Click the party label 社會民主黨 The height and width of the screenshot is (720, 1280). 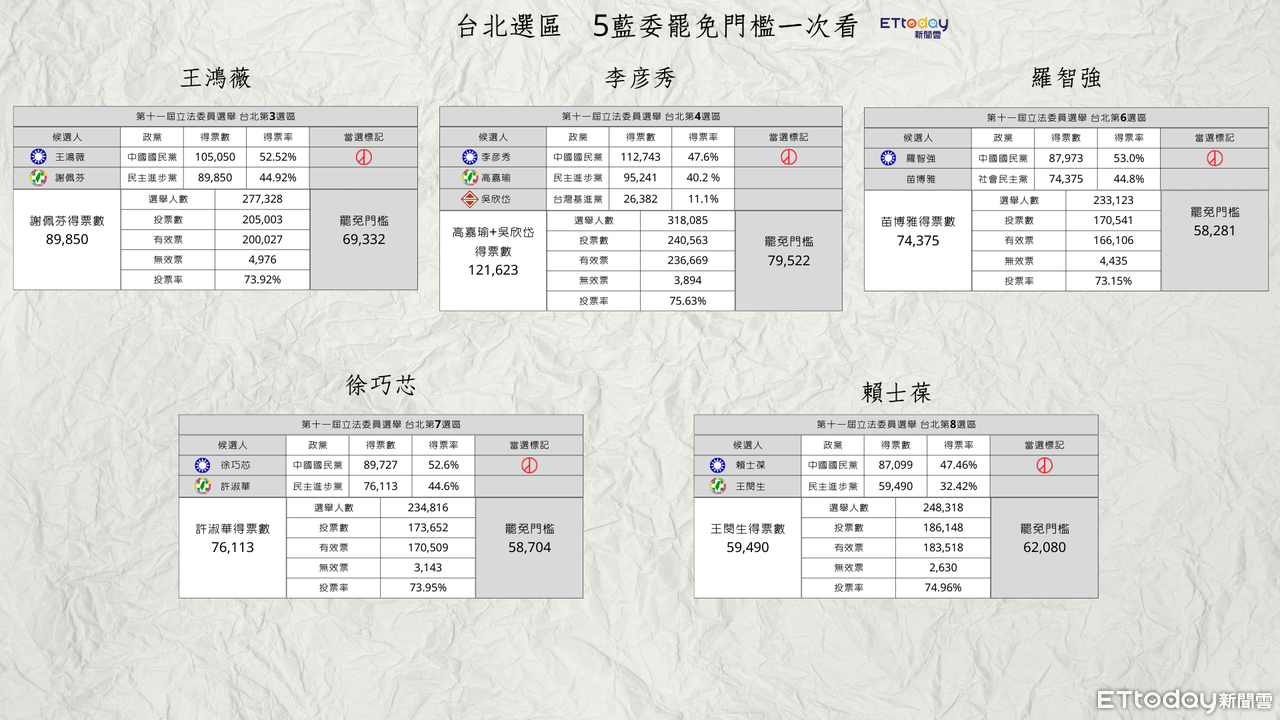click(1002, 178)
